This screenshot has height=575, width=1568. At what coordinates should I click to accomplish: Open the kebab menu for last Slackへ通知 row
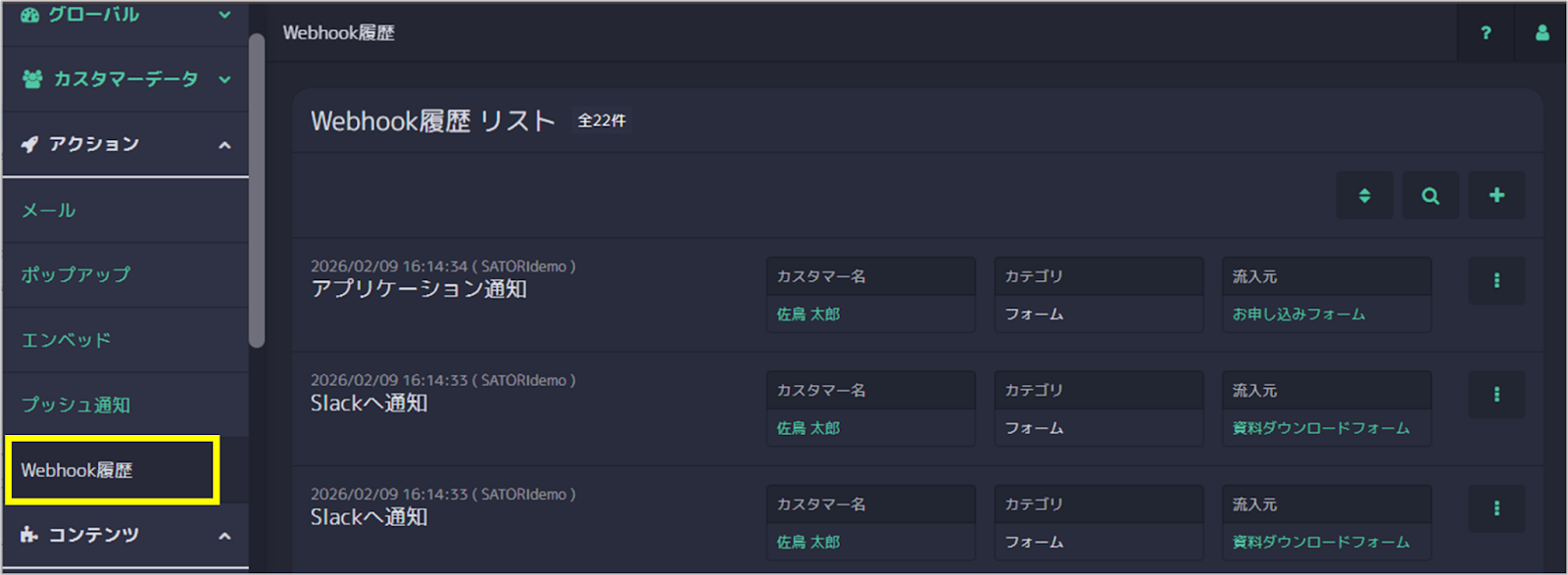pyautogui.click(x=1496, y=508)
